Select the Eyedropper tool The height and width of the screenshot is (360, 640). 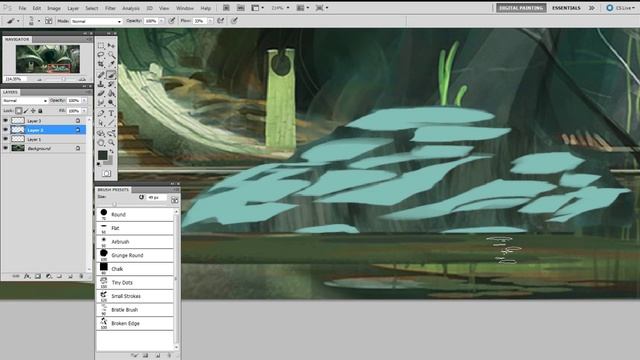click(111, 64)
